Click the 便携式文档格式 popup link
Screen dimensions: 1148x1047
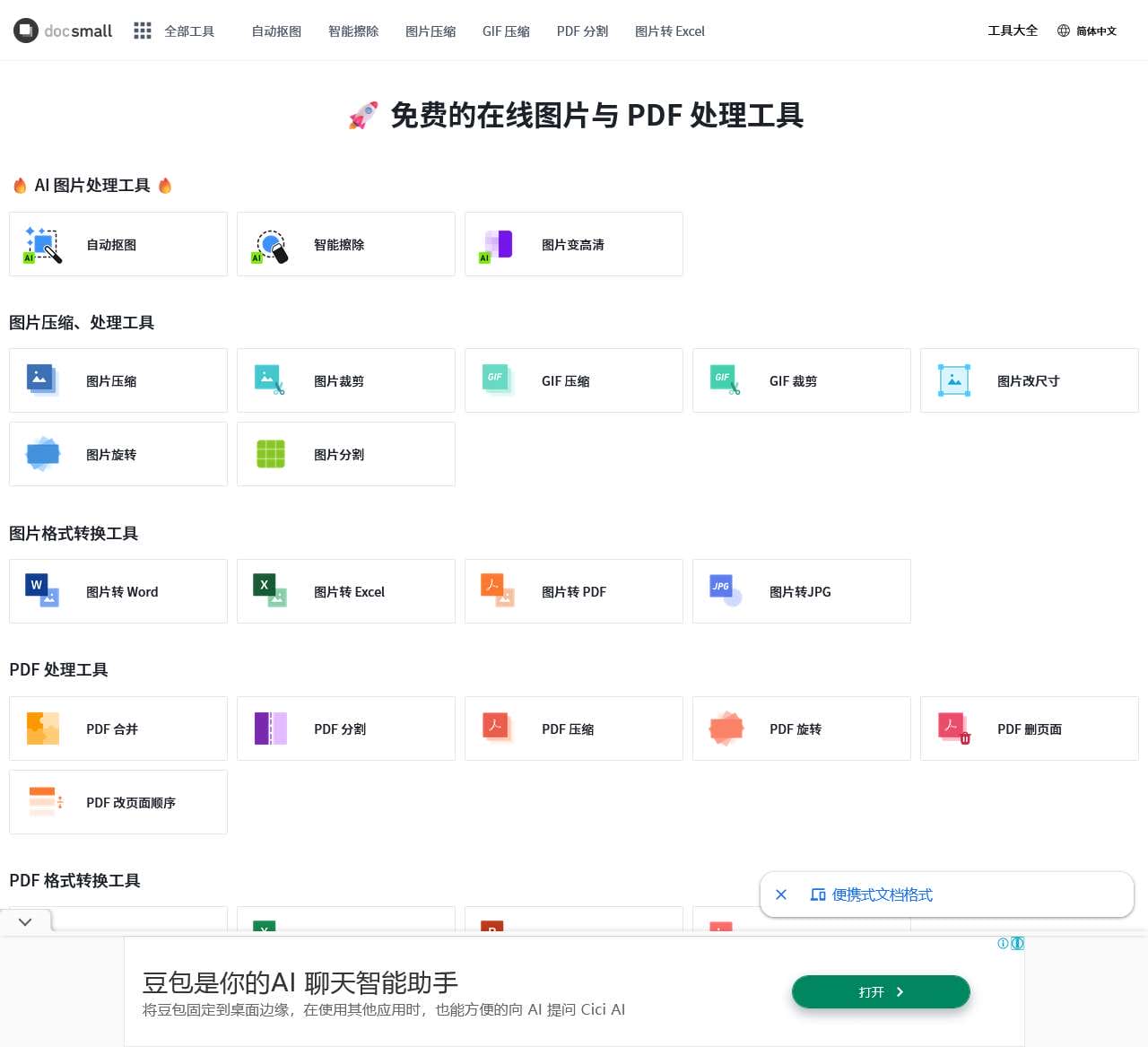pos(882,894)
